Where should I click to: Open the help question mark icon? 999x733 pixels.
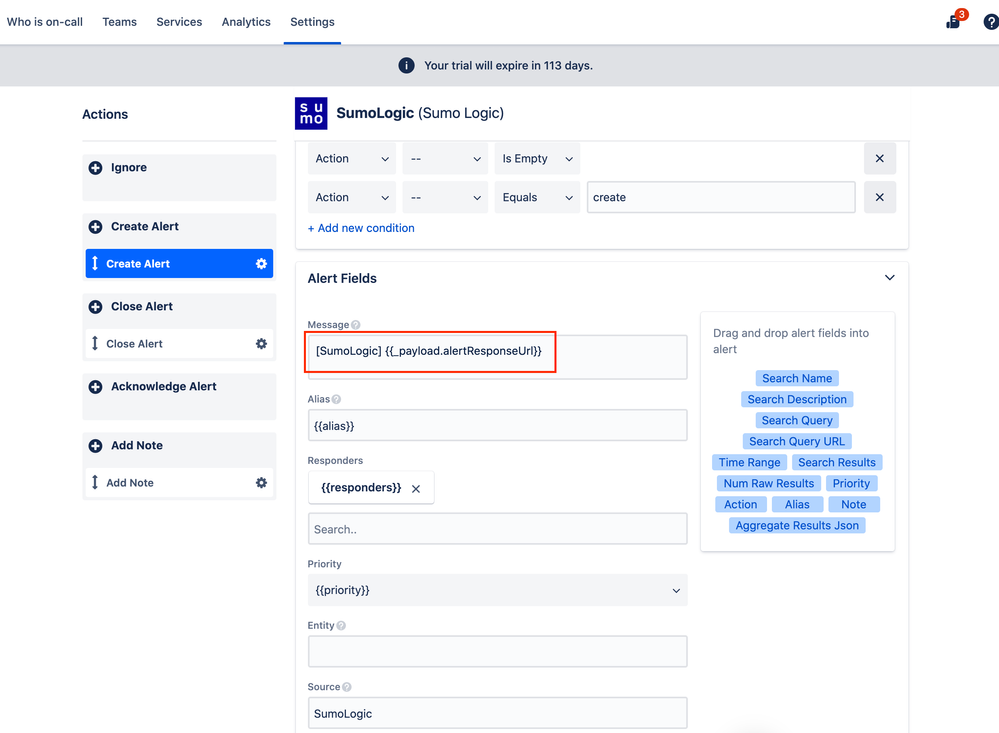pyautogui.click(x=991, y=22)
